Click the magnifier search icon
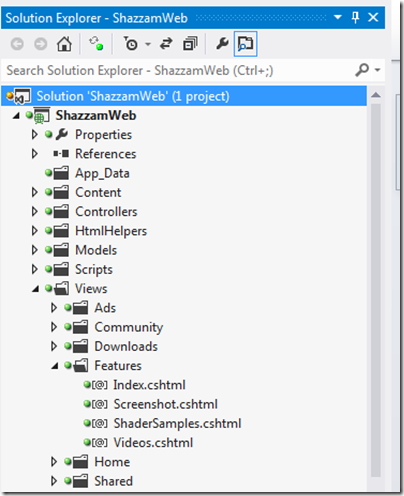Viewport: 404px width, 496px height. click(362, 70)
